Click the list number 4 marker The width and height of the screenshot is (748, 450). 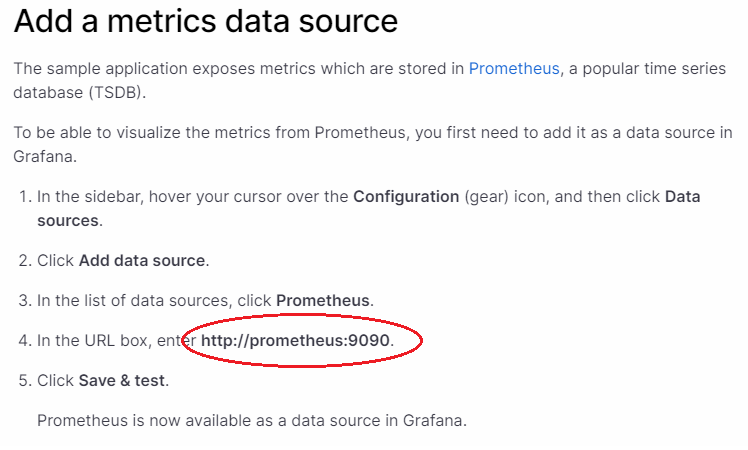click(25, 341)
